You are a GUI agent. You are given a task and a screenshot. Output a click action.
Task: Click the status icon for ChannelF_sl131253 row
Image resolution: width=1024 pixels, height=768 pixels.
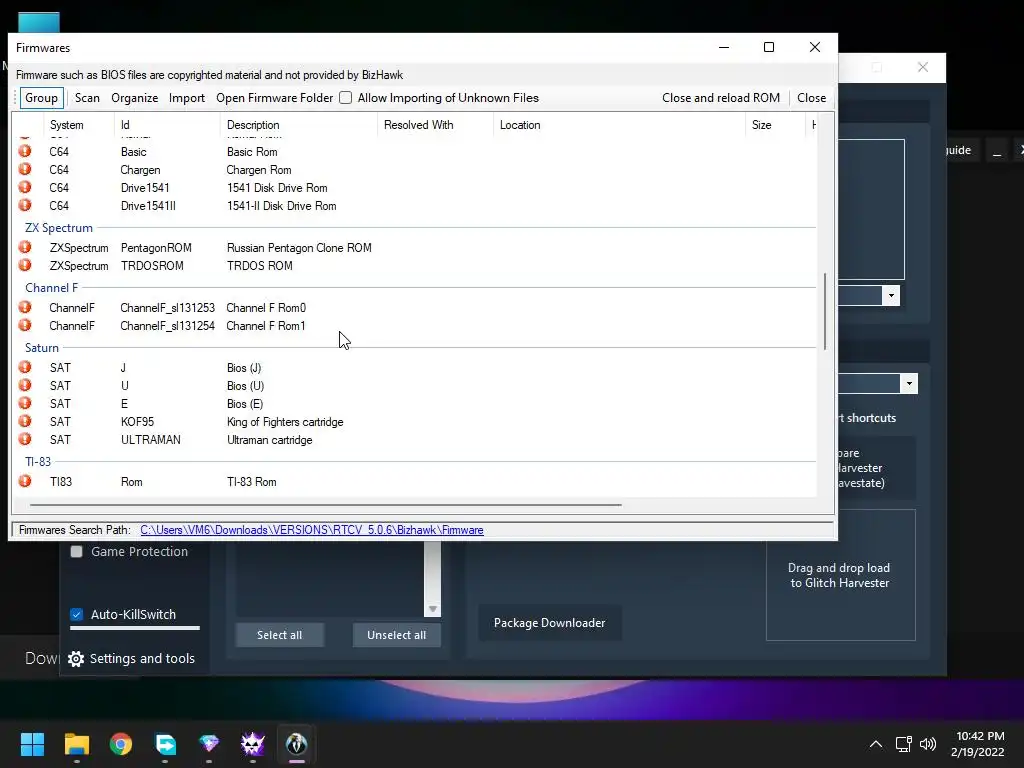[x=25, y=307]
